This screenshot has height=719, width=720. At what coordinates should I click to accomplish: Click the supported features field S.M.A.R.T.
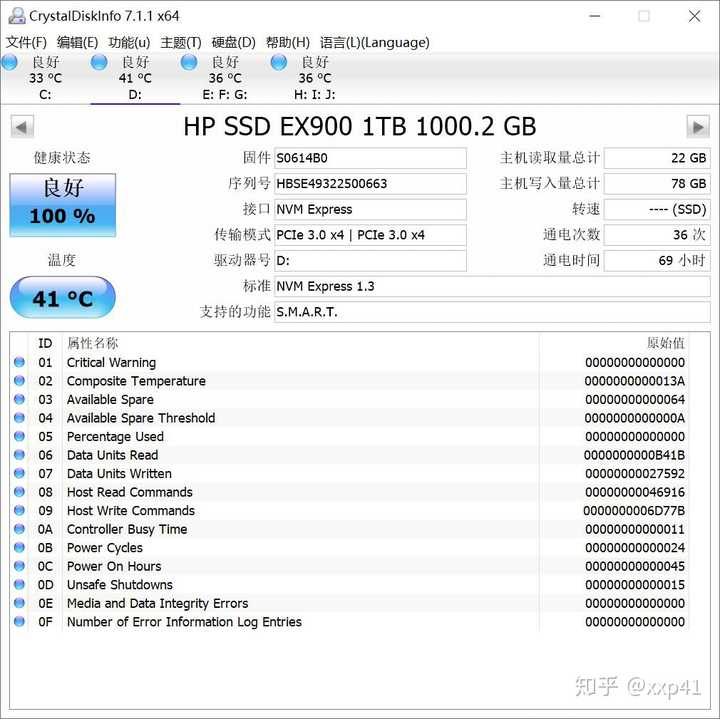pyautogui.click(x=492, y=312)
